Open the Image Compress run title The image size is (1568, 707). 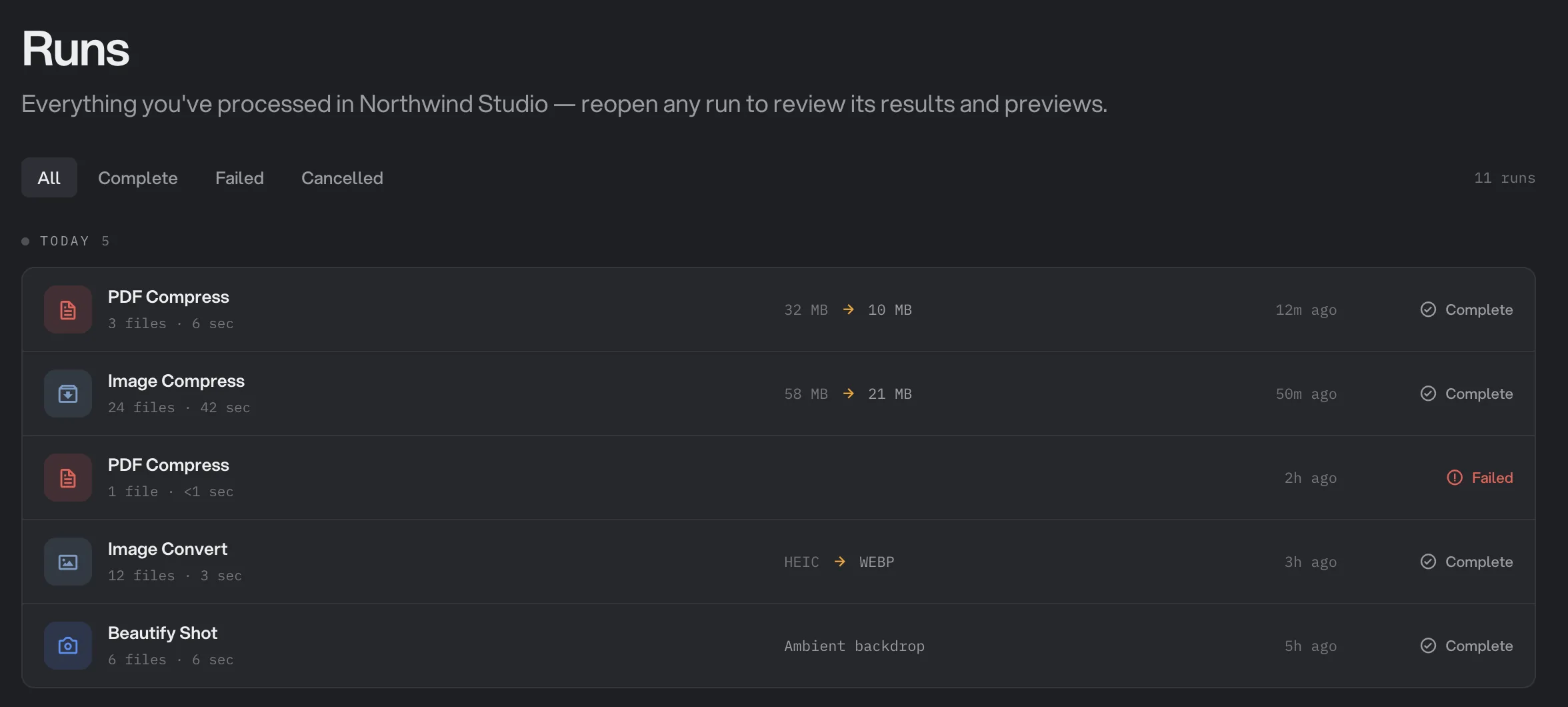176,381
